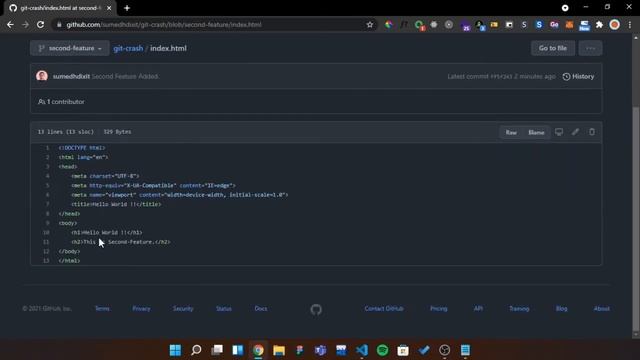The height and width of the screenshot is (360, 640).
Task: Open Visual Studio Code from taskbar
Action: (362, 350)
